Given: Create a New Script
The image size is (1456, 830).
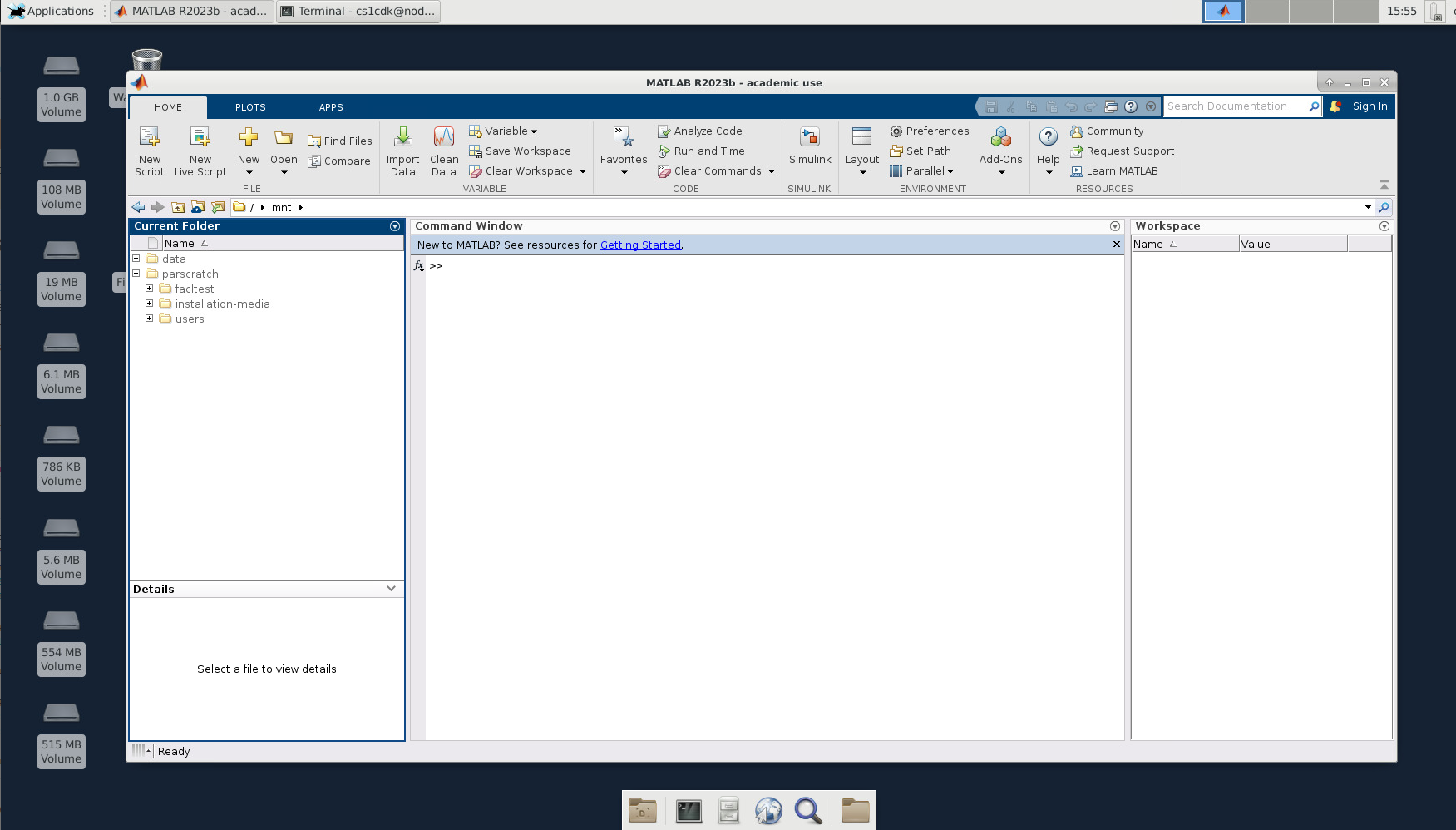Looking at the screenshot, I should (150, 151).
